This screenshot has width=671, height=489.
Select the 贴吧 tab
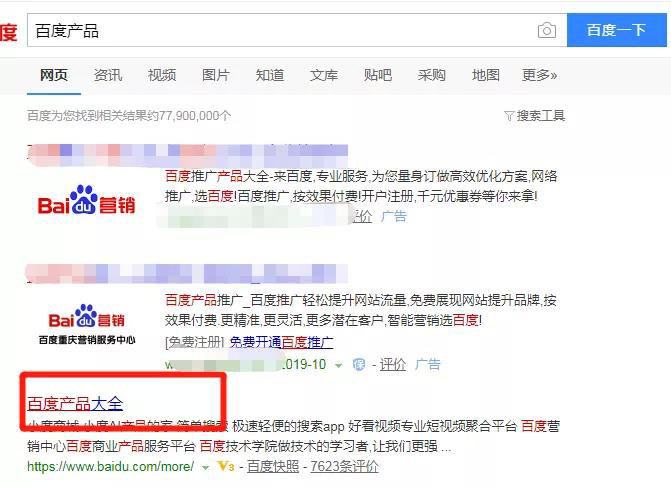(x=377, y=75)
